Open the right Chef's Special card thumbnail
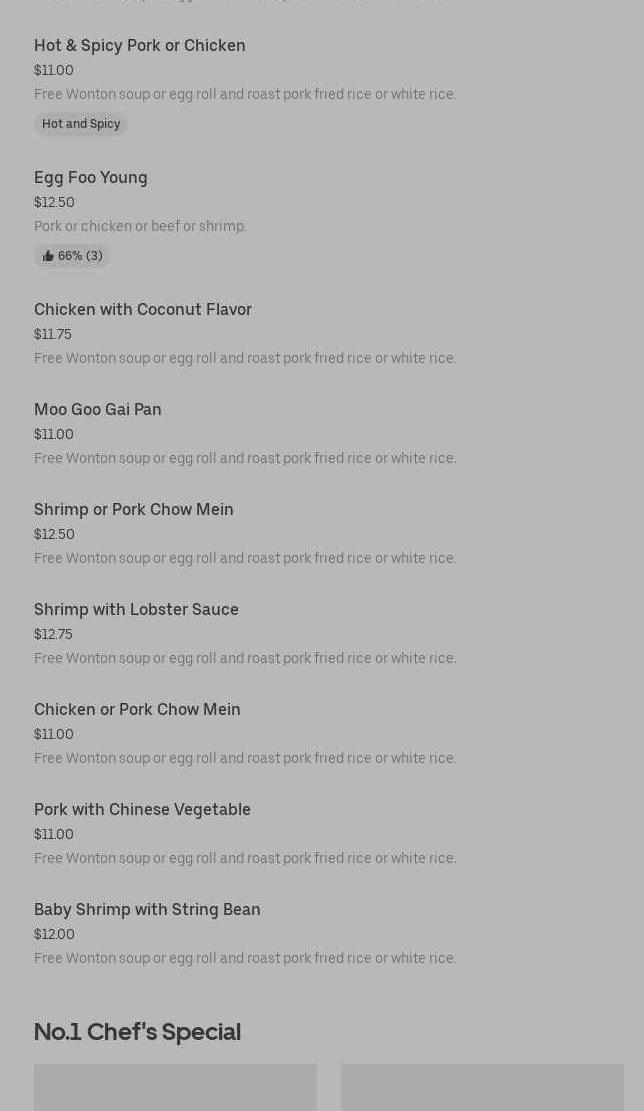Screen dimensions: 644x1111 click(x=482, y=1088)
